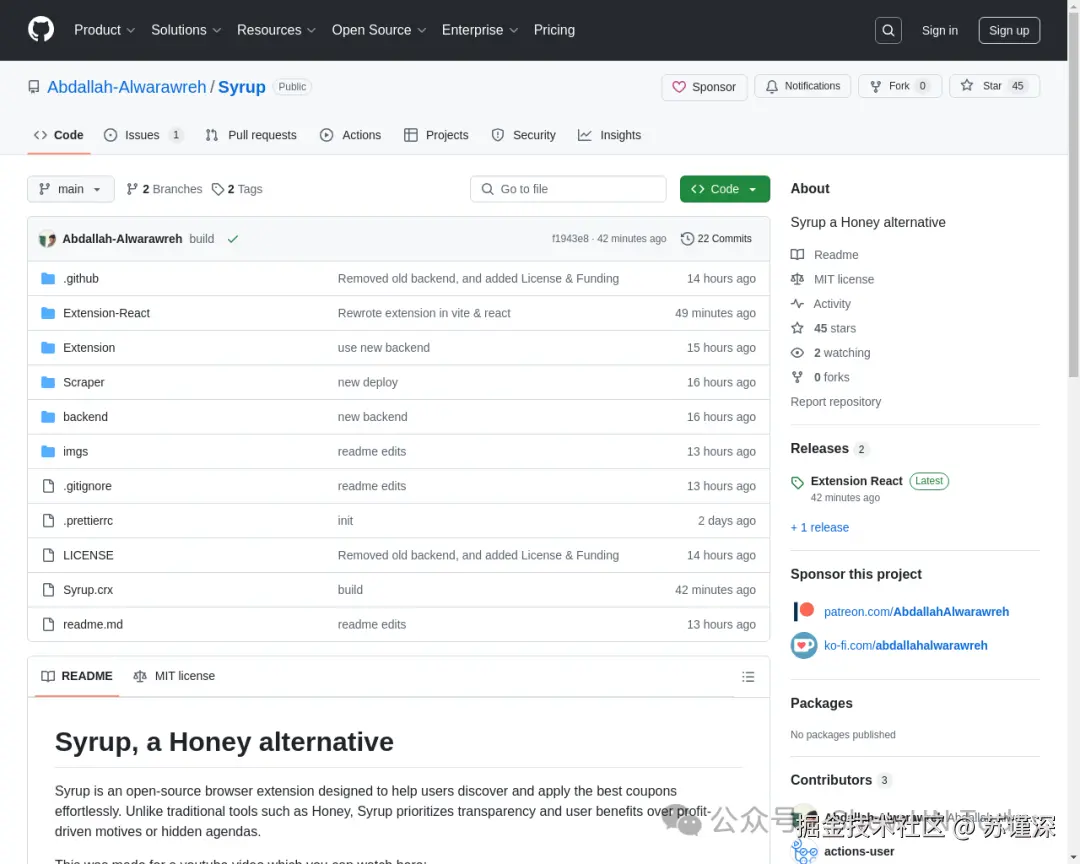Switch to the Insights tab
Screen dimensions: 1080x864
(x=610, y=135)
